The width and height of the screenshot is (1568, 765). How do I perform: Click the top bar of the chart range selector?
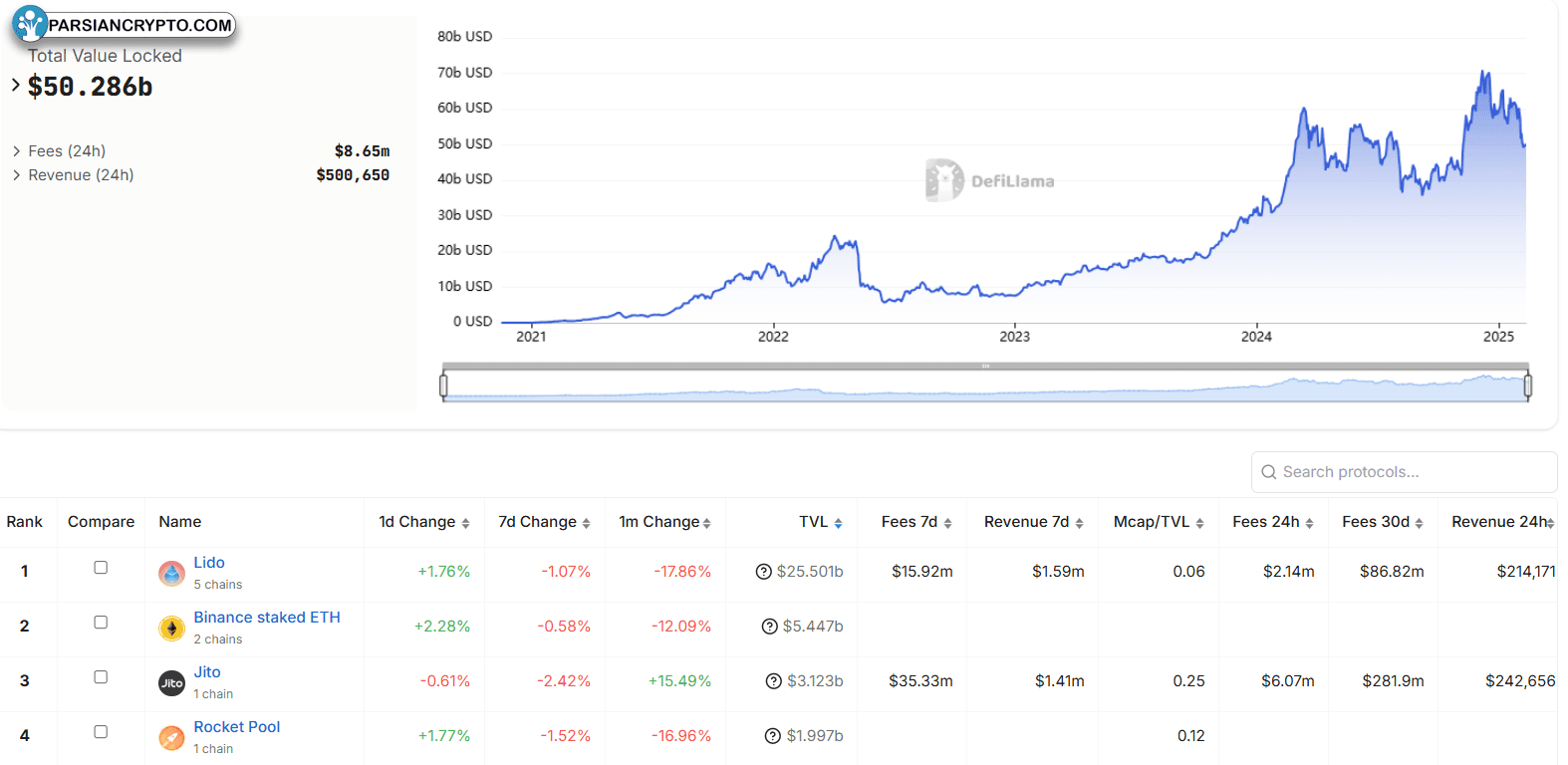[985, 367]
